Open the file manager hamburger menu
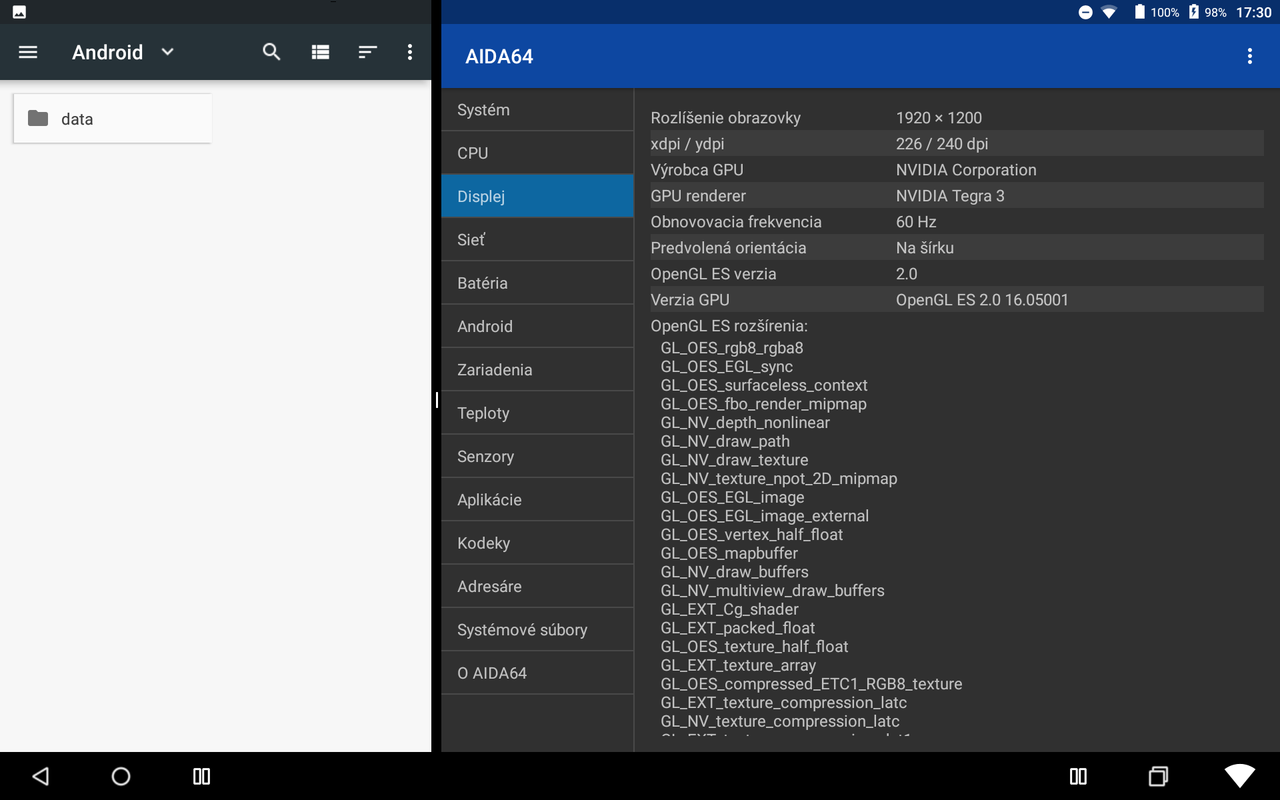 pos(28,52)
